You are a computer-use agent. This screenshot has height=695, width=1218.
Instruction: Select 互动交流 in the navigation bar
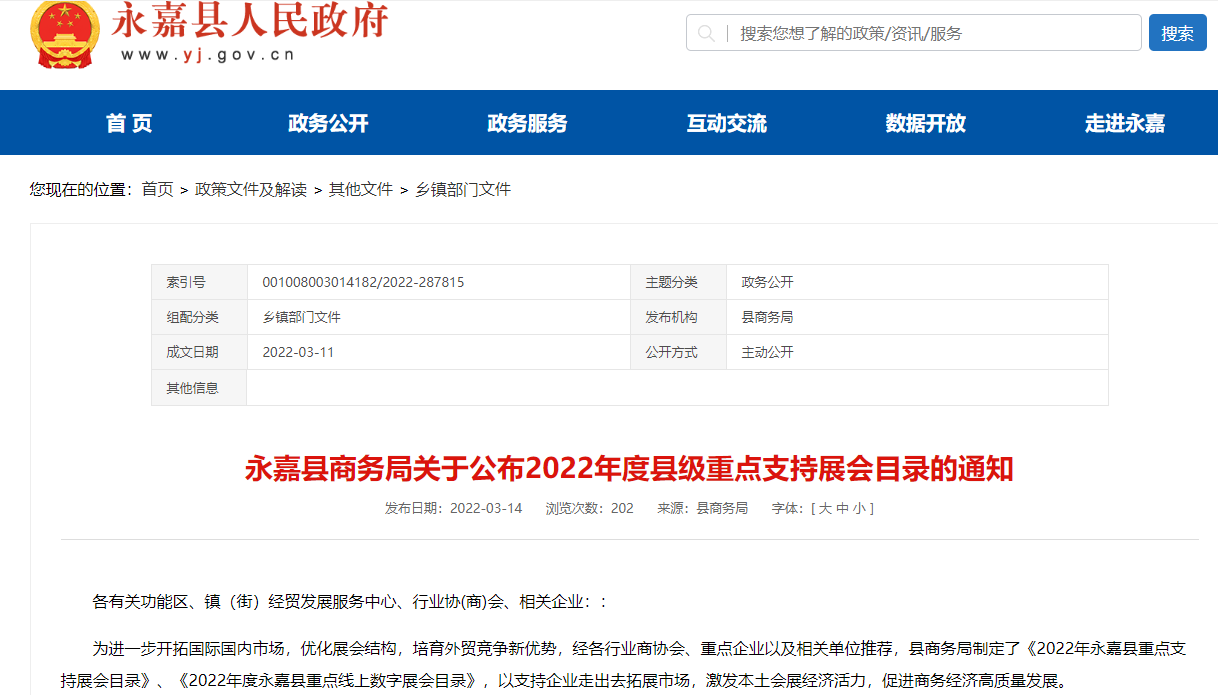pyautogui.click(x=726, y=123)
